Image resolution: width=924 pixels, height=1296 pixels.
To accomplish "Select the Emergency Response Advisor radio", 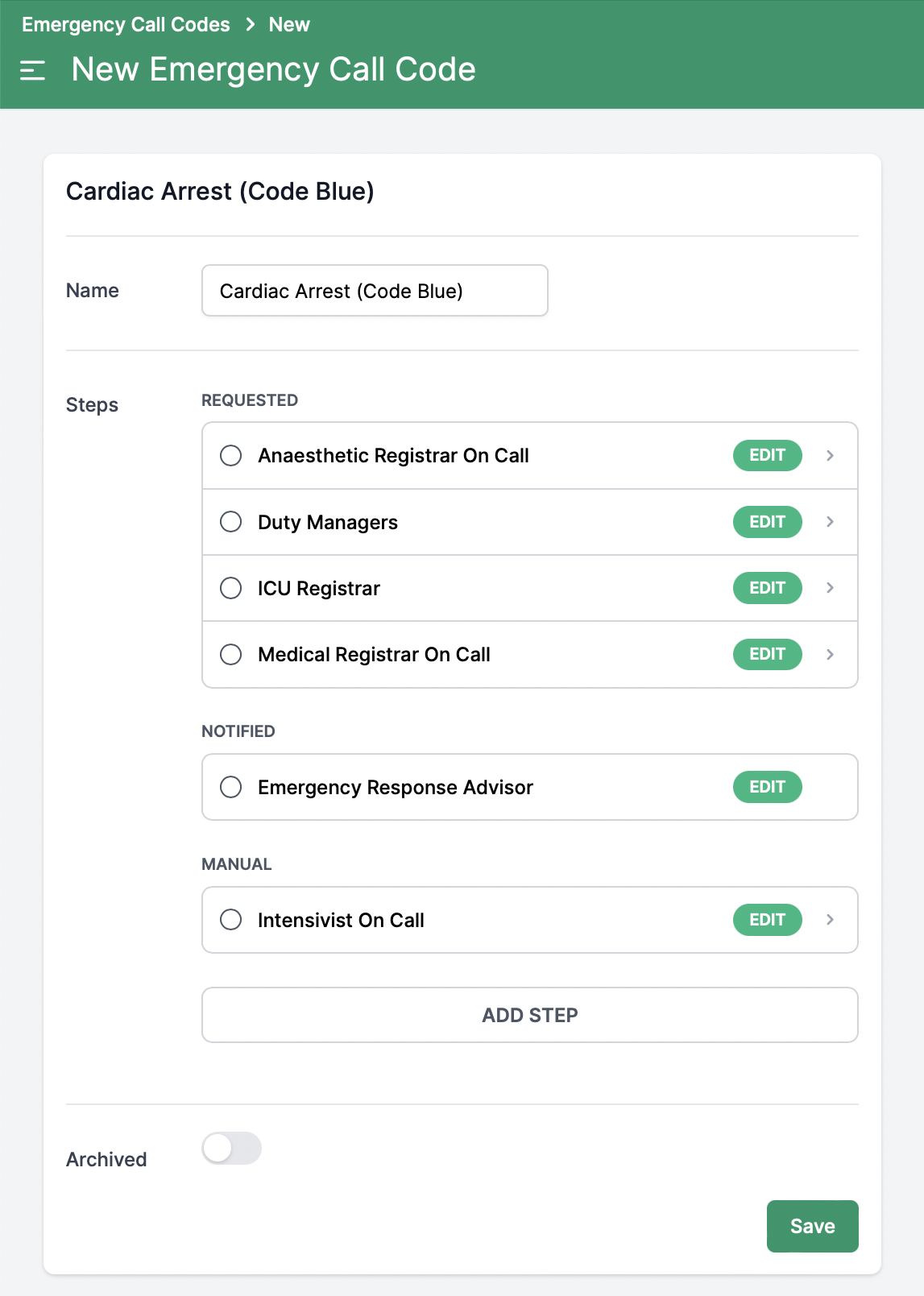I will point(231,787).
